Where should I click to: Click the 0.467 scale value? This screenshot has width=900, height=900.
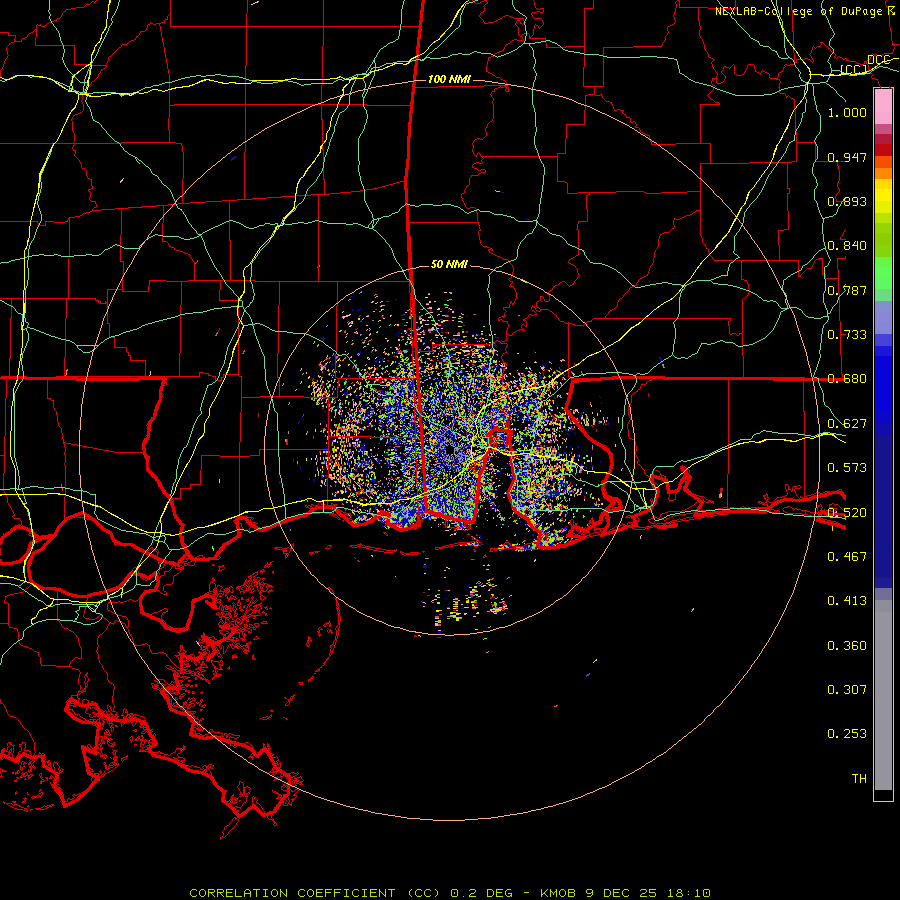pyautogui.click(x=847, y=556)
